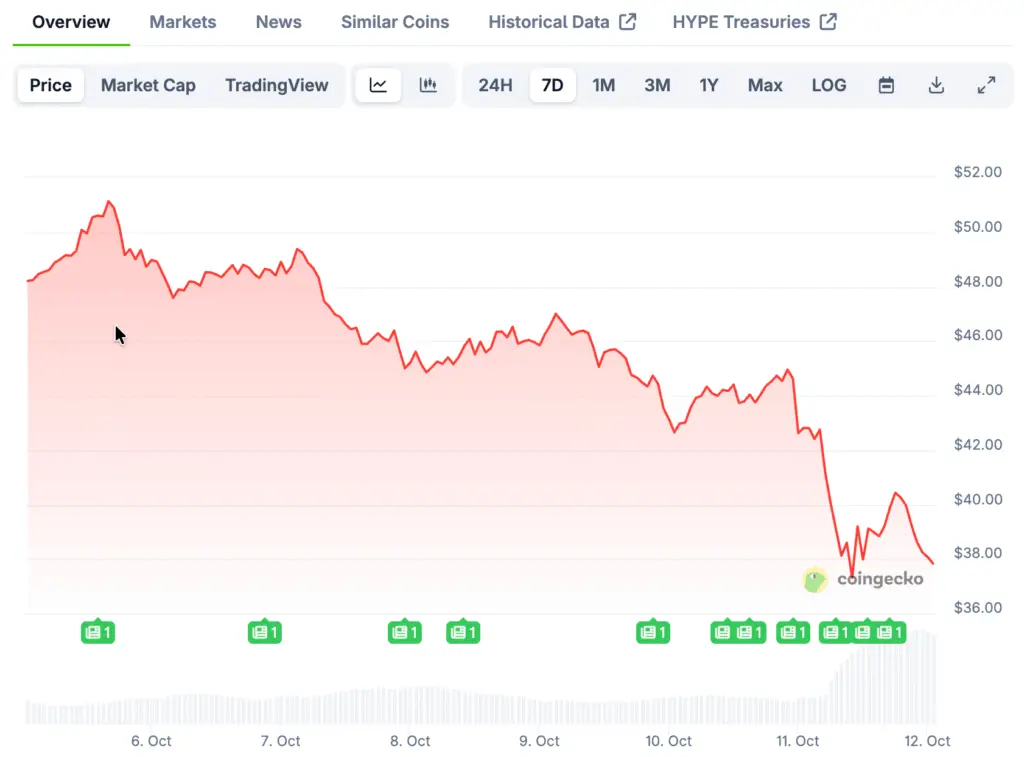Click the news marker near 10 Oct
This screenshot has height=757, width=1024.
[x=653, y=632]
